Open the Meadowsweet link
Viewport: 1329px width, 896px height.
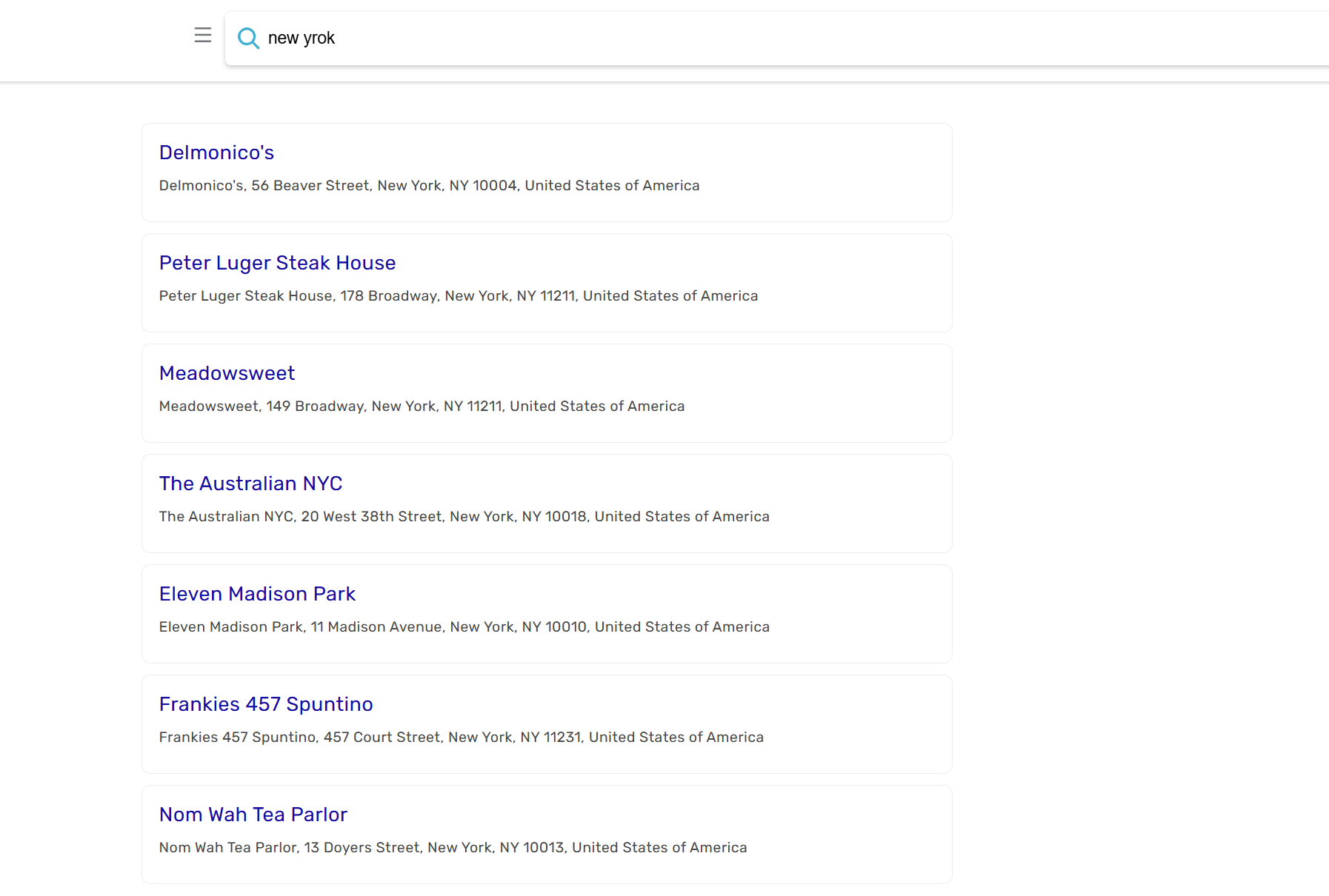227,373
